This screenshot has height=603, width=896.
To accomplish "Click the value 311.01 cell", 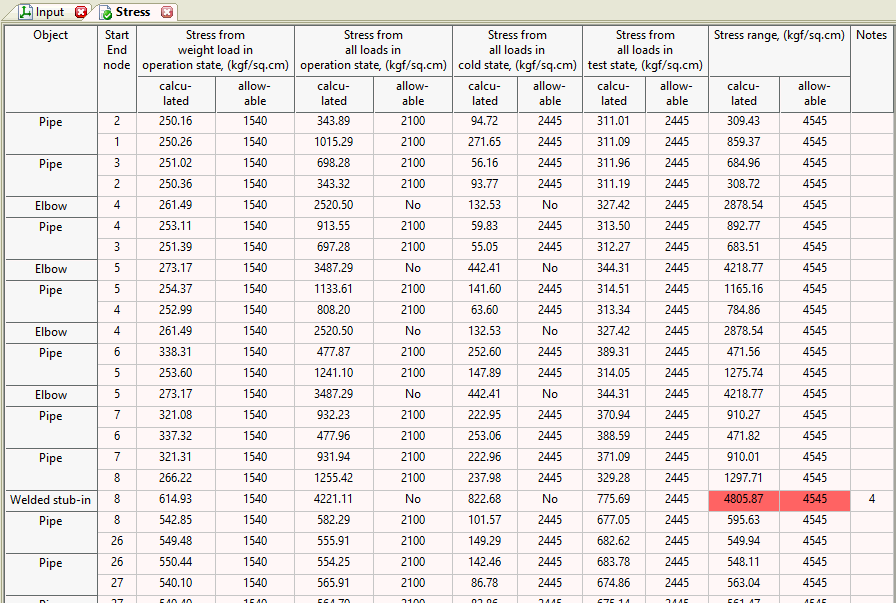I will tap(614, 121).
